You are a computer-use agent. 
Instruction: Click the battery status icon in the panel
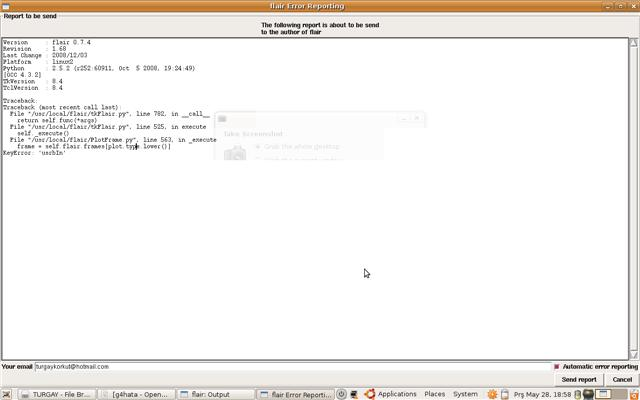(x=578, y=394)
